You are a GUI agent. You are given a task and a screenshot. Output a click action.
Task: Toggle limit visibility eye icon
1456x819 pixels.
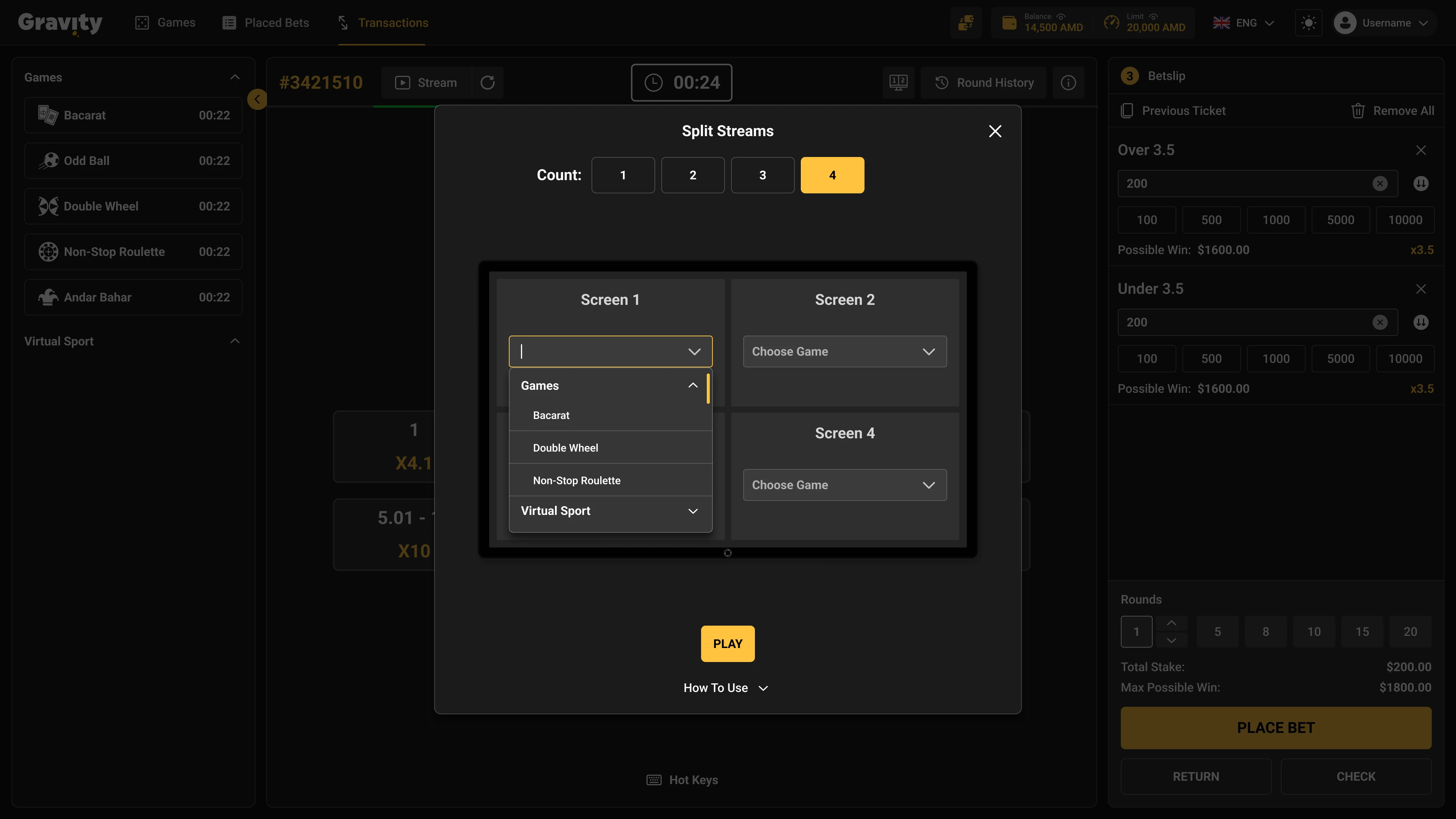pos(1153,16)
